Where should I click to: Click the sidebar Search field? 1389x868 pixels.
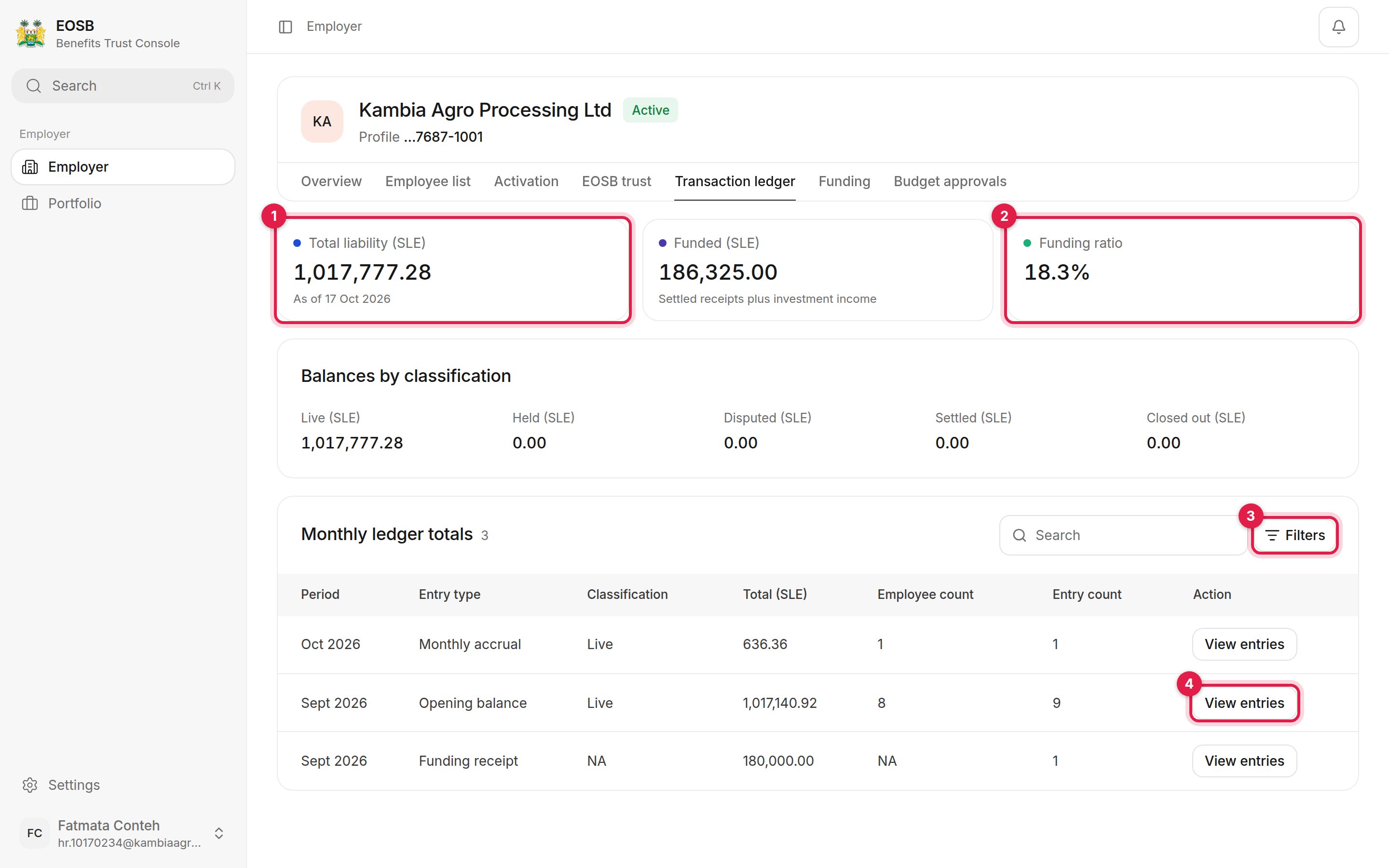pos(123,86)
